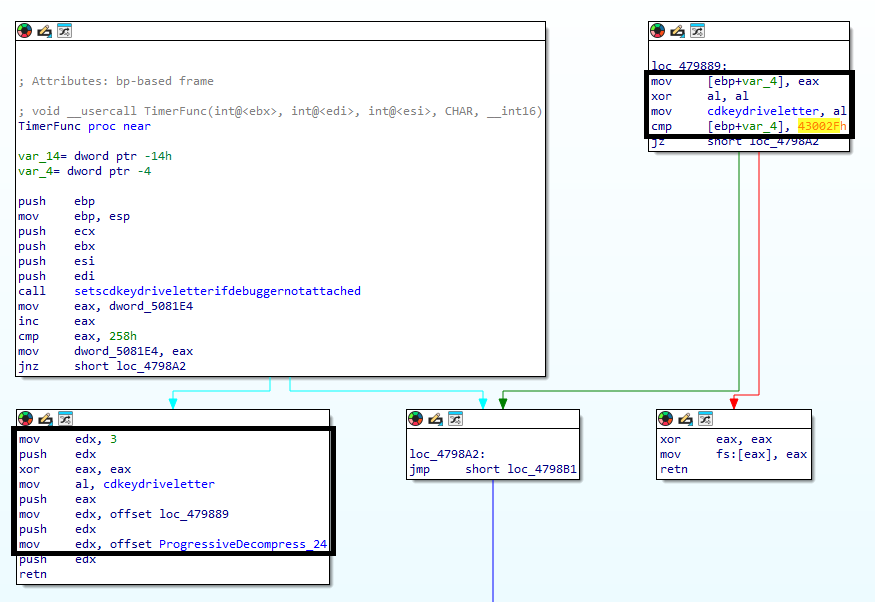Image resolution: width=875 pixels, height=602 pixels.
Task: Click the 'mov fs:[eax], eax' instruction
Action: click(x=734, y=455)
